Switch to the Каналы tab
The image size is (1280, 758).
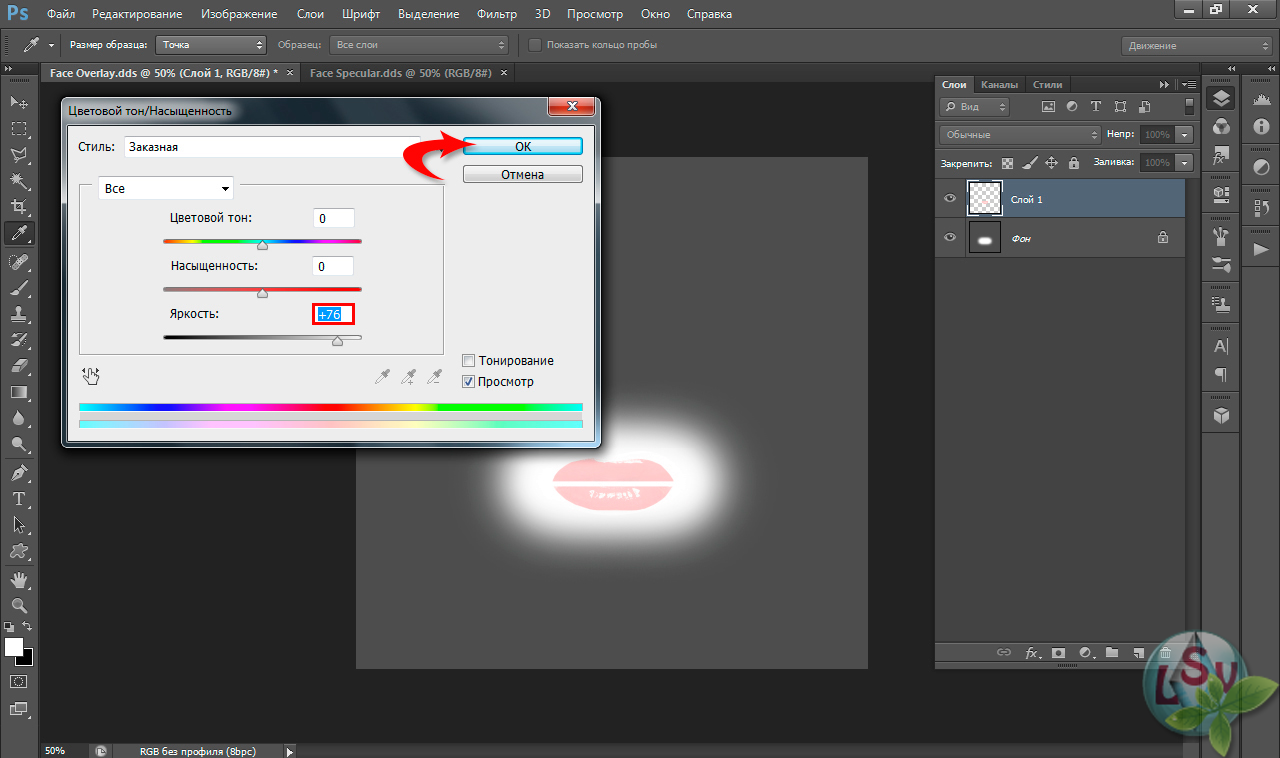point(1000,85)
